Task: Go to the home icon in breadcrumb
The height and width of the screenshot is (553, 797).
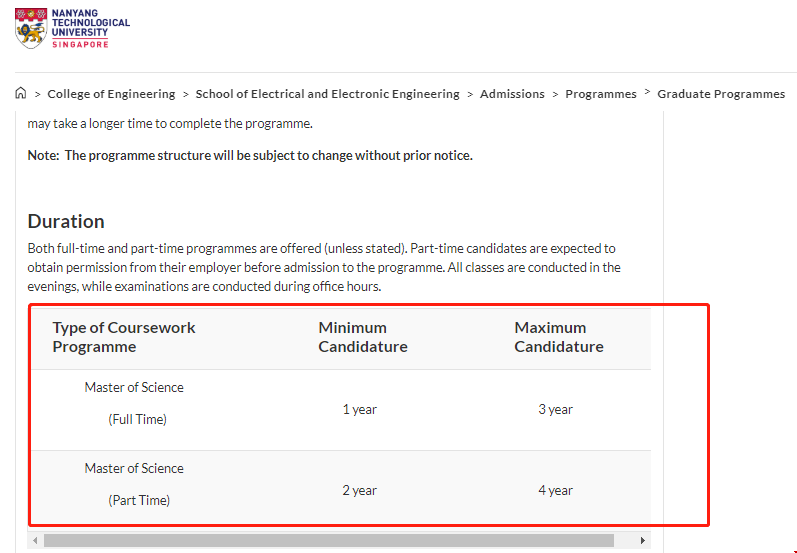Action: [21, 93]
